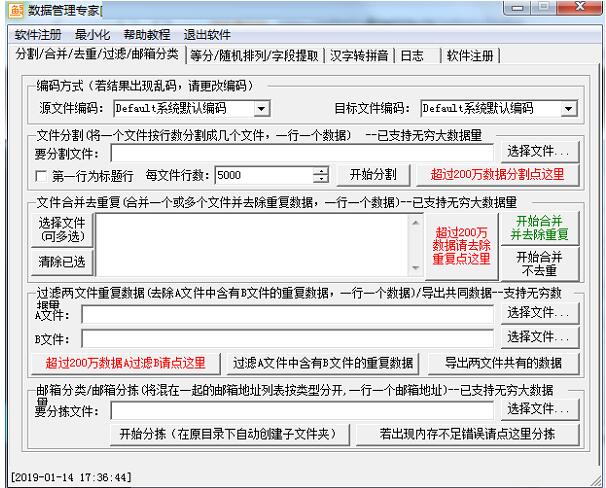Click the B文件 path input field
This screenshot has height=488, width=606.
click(x=288, y=339)
